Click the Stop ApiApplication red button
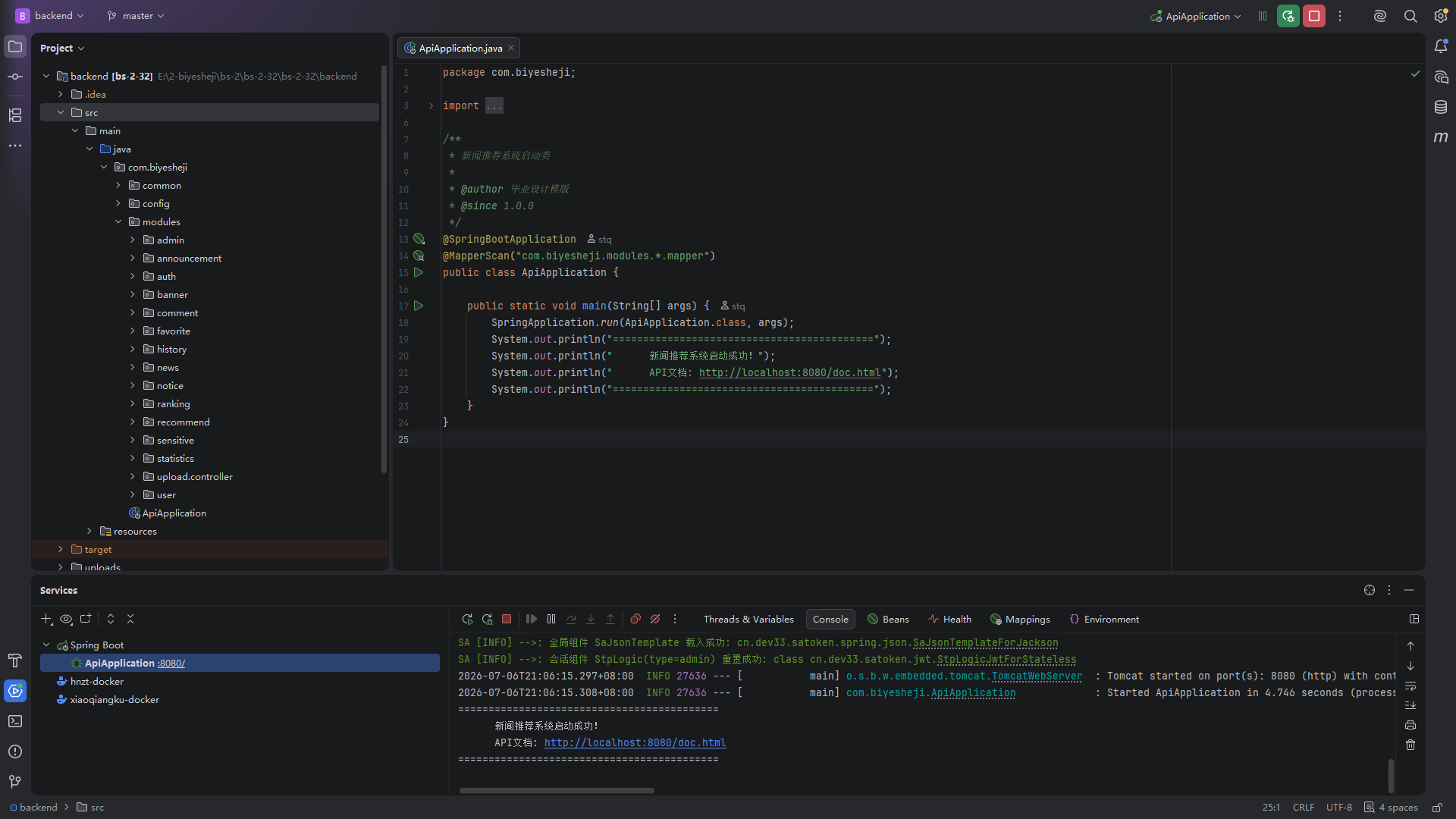1456x819 pixels. [1314, 16]
